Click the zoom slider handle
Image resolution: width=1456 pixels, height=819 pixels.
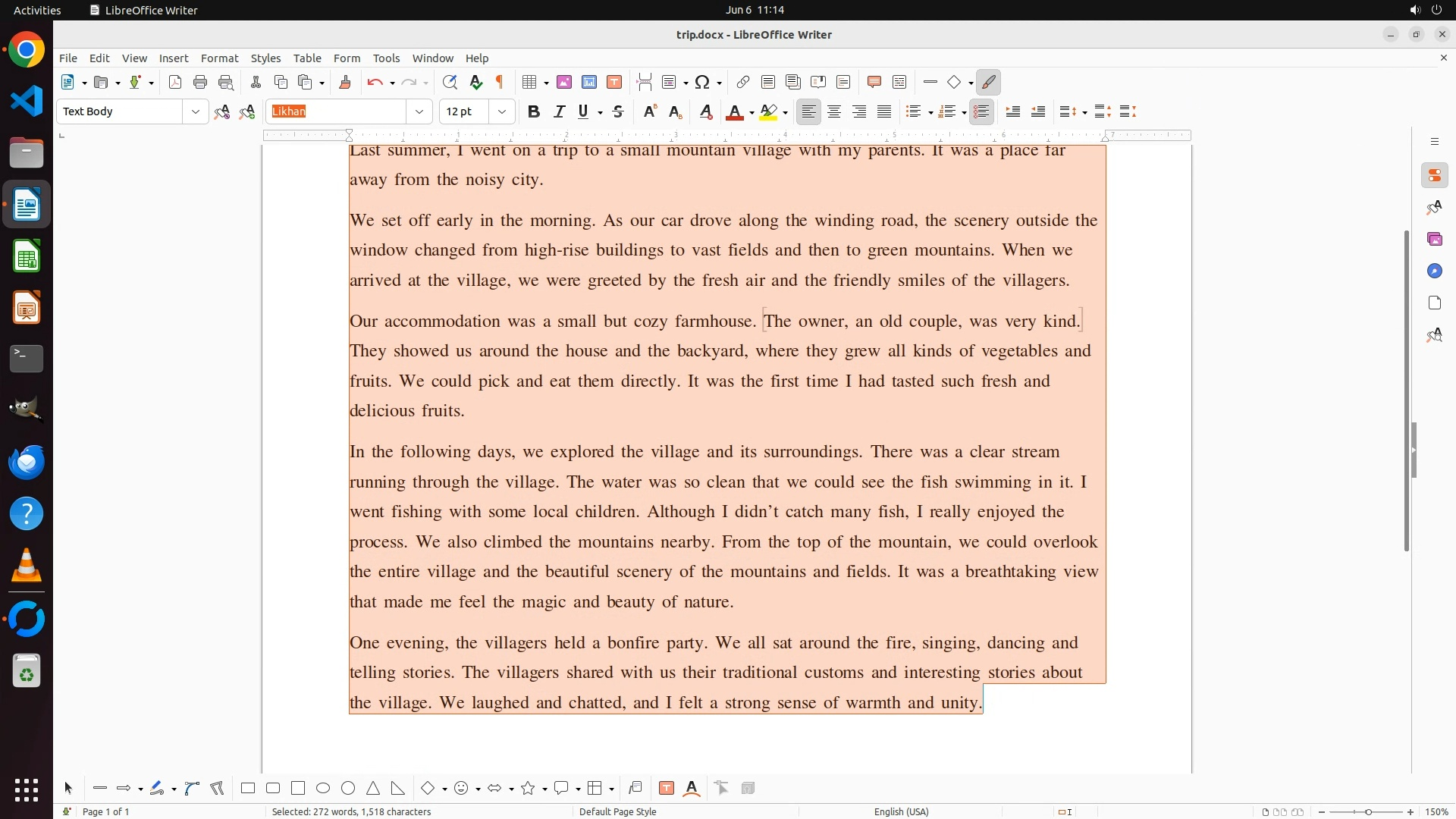click(1368, 812)
